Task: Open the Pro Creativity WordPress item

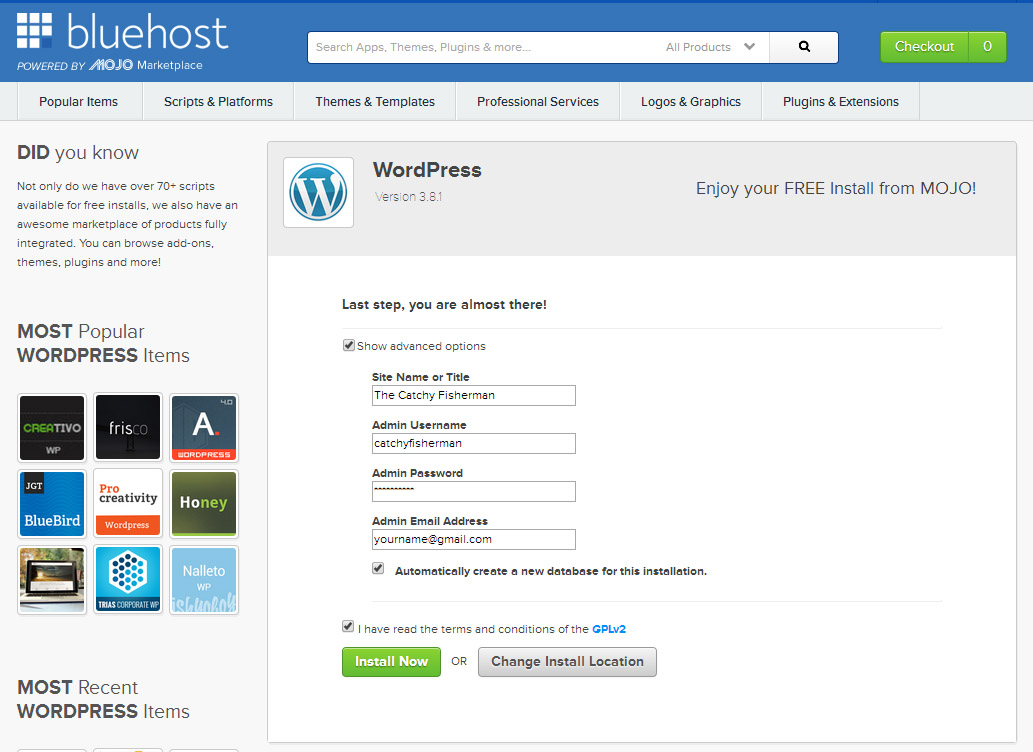Action: coord(128,503)
